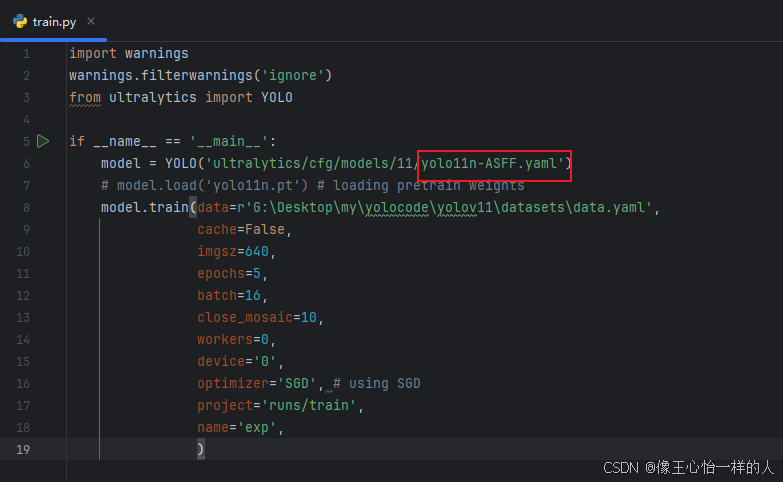Click the 'ultralytics/cfg/models/11/' path text
Viewport: 783px width, 482px height.
pos(317,163)
